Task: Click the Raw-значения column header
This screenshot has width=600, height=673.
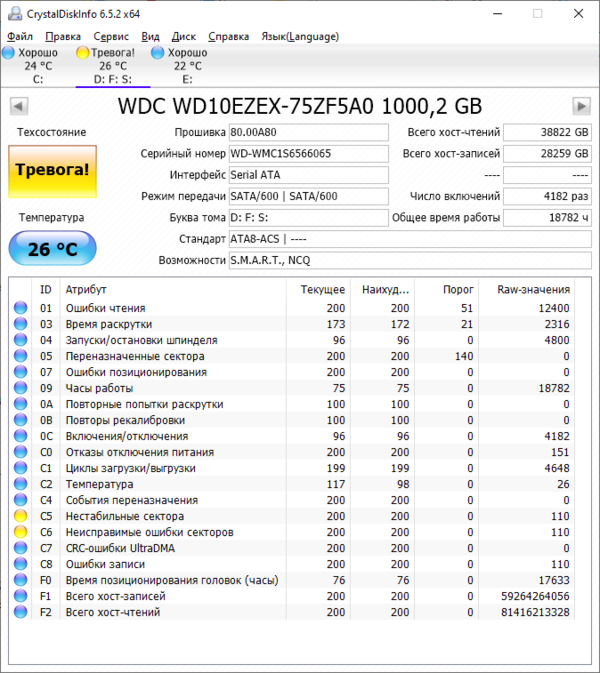Action: (x=527, y=290)
